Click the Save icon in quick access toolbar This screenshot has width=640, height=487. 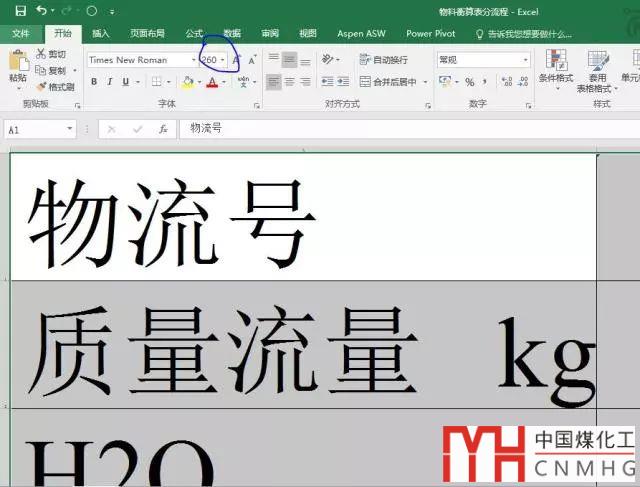pos(20,11)
